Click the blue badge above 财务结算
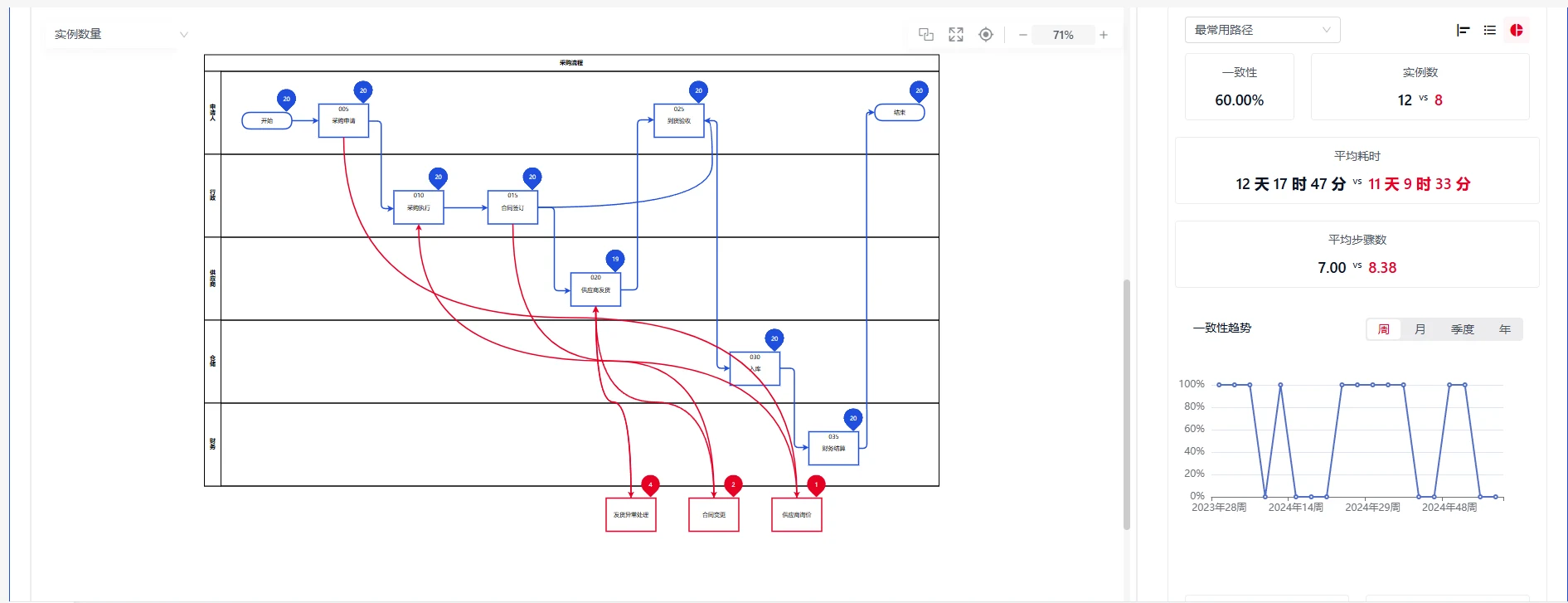The image size is (1568, 603). click(x=853, y=419)
